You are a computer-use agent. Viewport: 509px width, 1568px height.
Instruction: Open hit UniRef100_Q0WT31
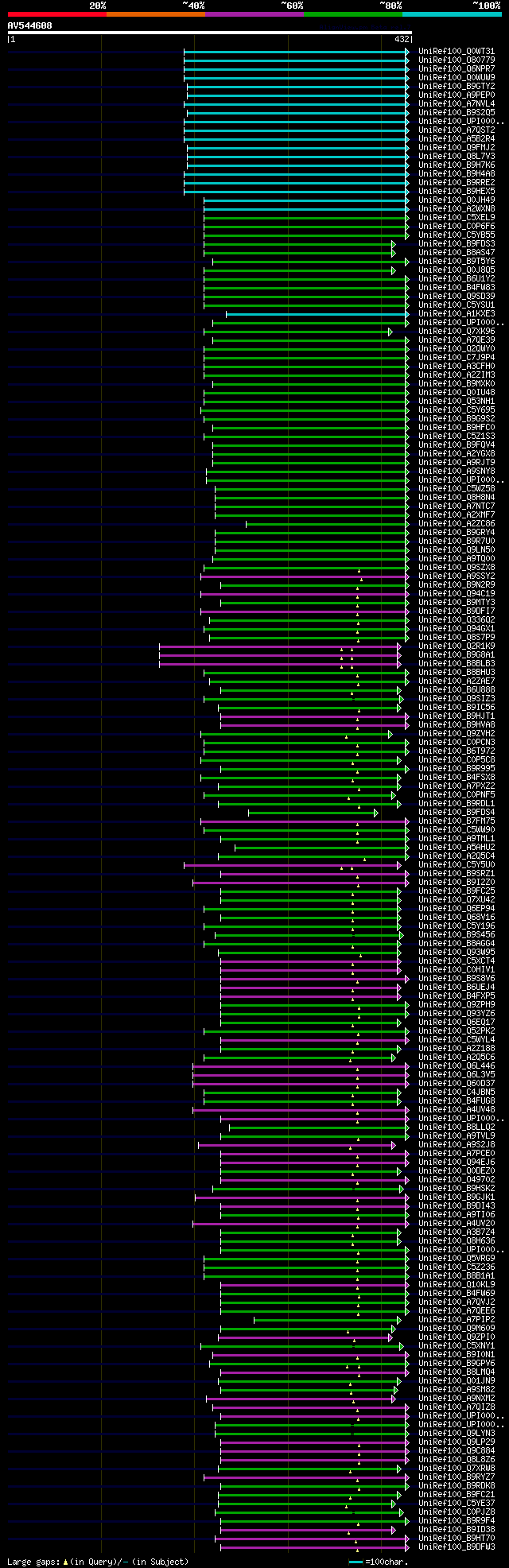[457, 52]
